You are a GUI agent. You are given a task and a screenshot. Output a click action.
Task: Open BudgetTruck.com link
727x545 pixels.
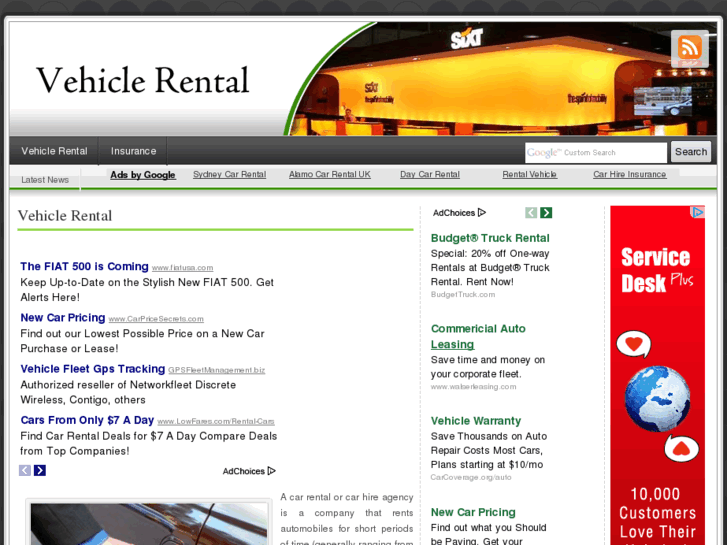click(463, 295)
